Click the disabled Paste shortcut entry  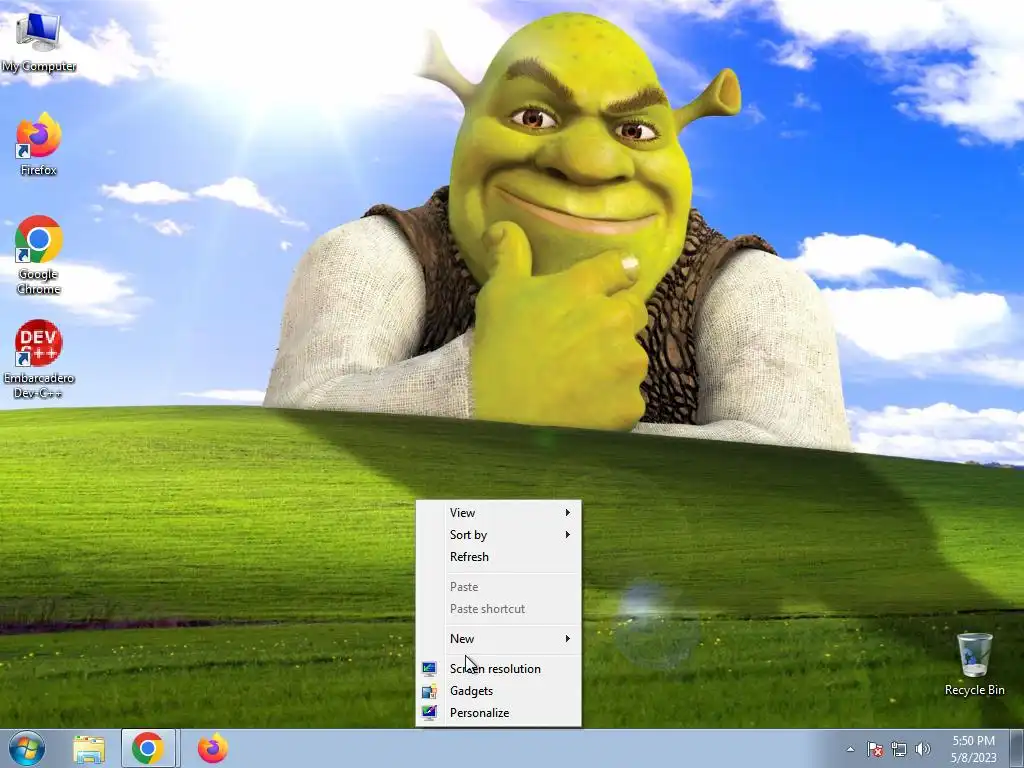click(498, 609)
